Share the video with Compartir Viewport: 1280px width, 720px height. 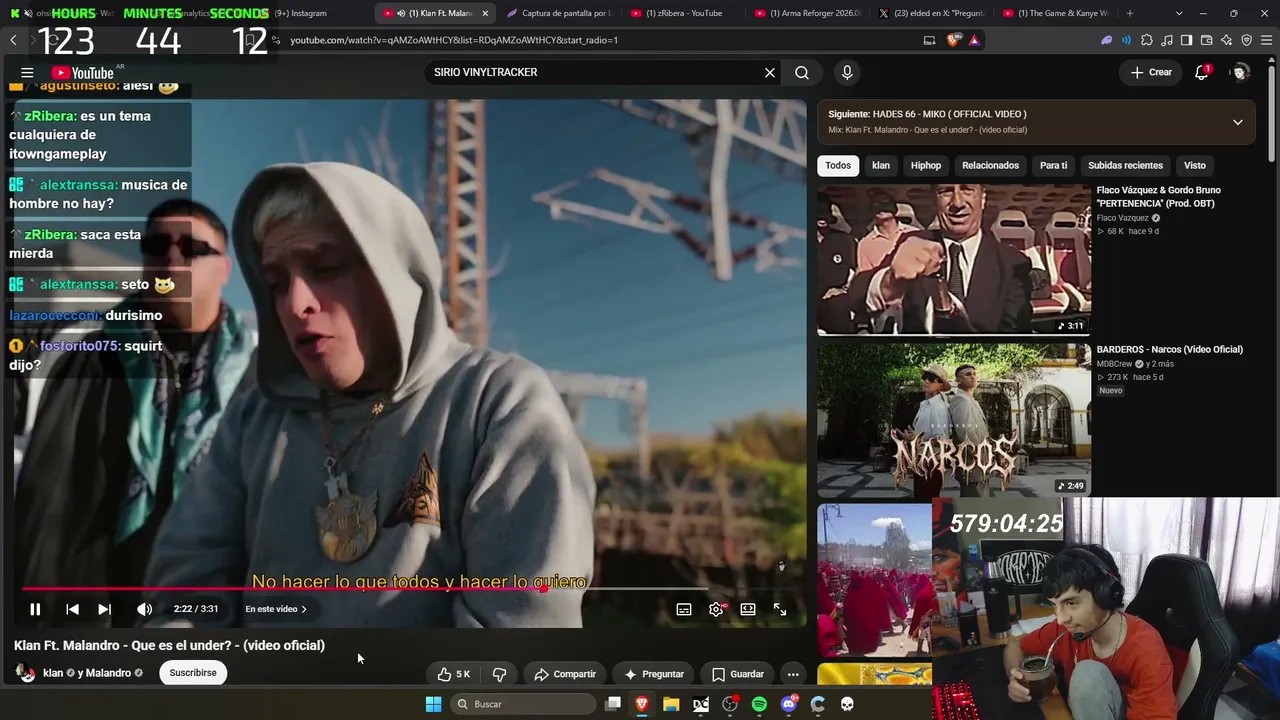pos(565,674)
